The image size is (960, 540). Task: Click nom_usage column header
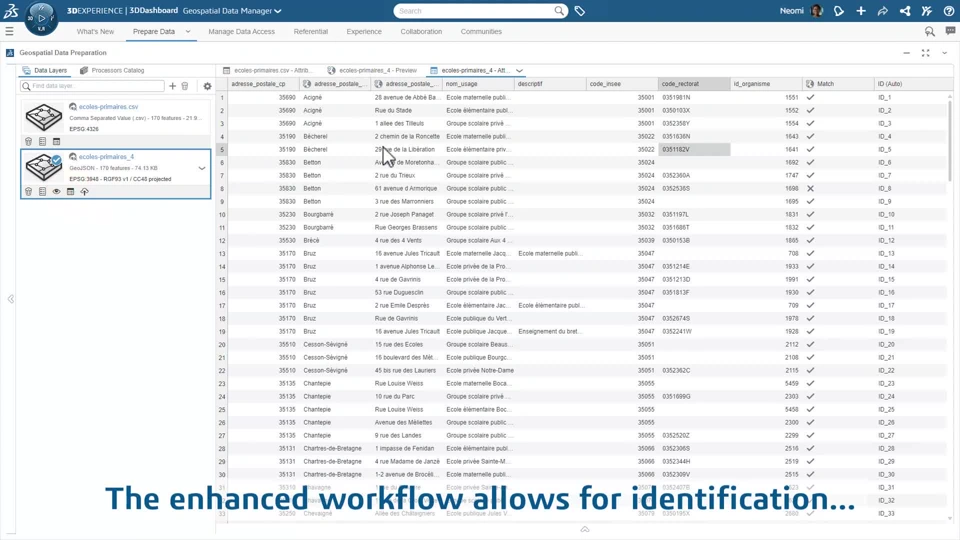[x=478, y=84]
